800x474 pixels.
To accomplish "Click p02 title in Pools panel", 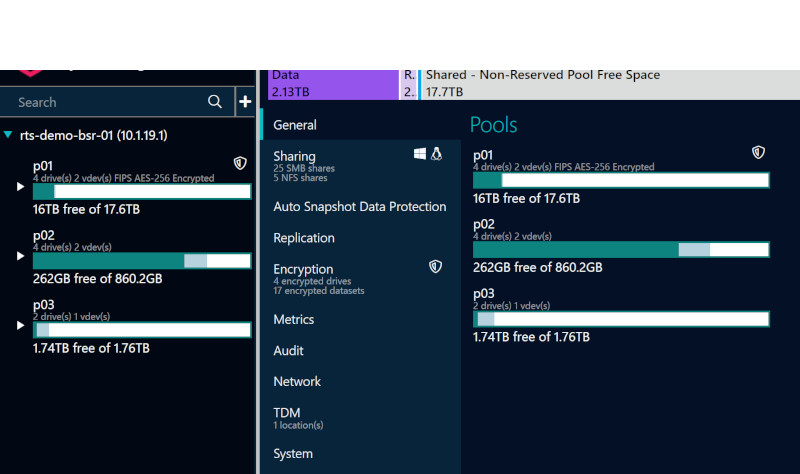I will [484, 224].
